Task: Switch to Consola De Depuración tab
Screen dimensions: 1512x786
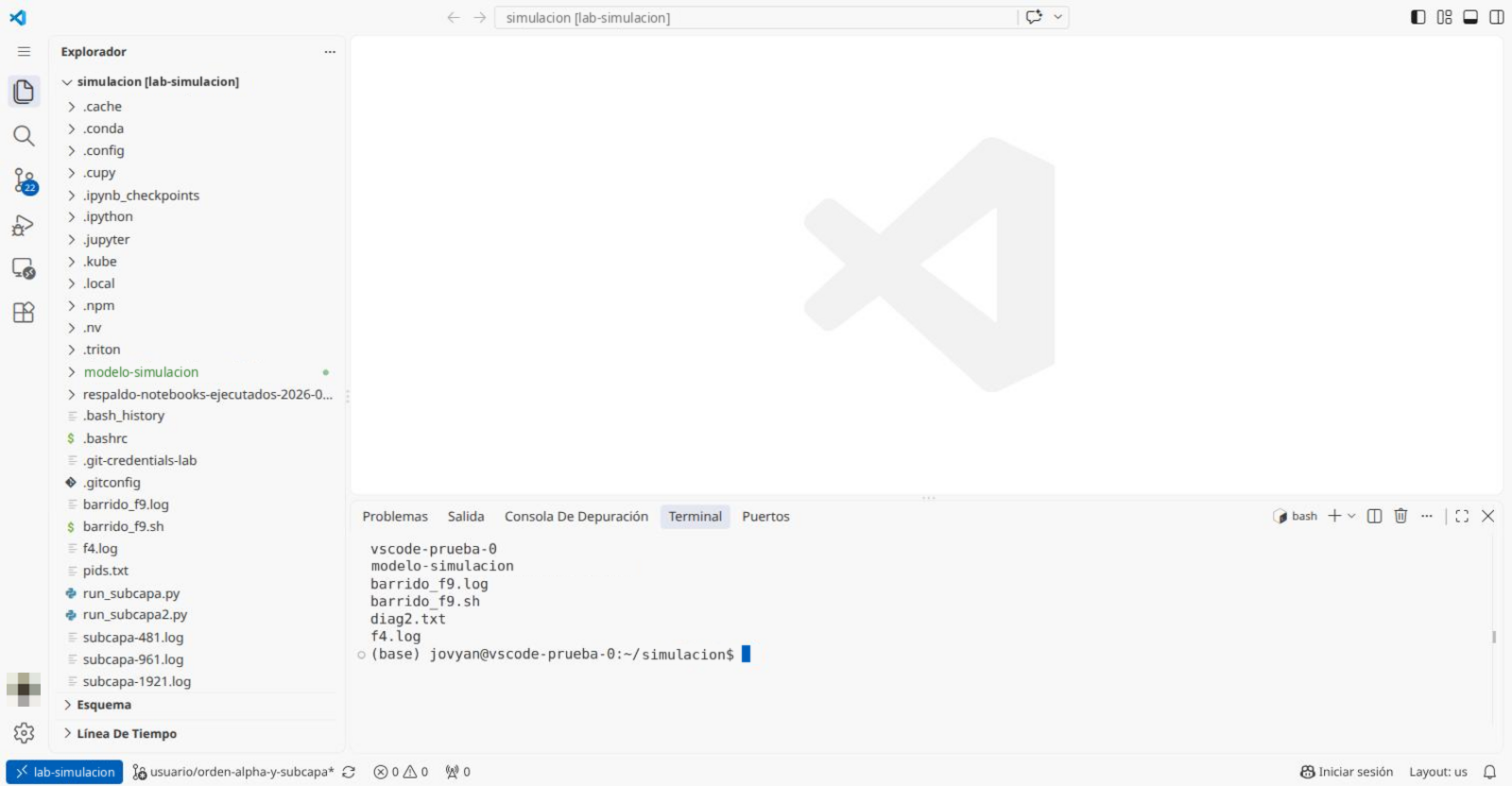Action: 576,517
